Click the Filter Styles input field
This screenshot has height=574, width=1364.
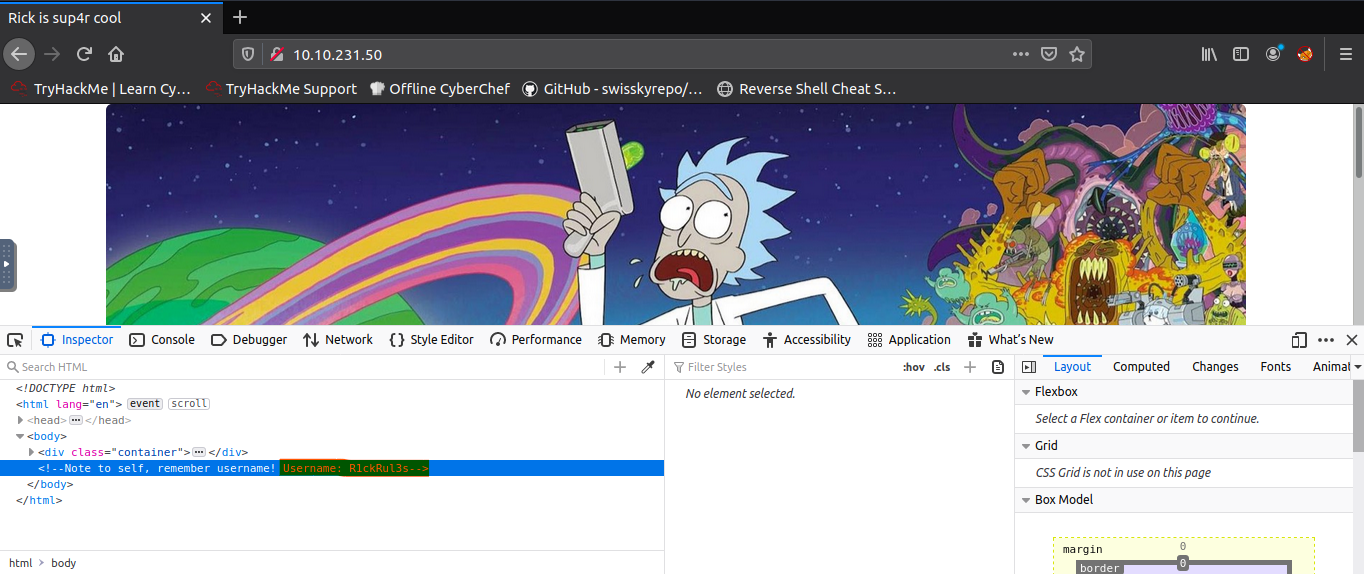pyautogui.click(x=780, y=367)
